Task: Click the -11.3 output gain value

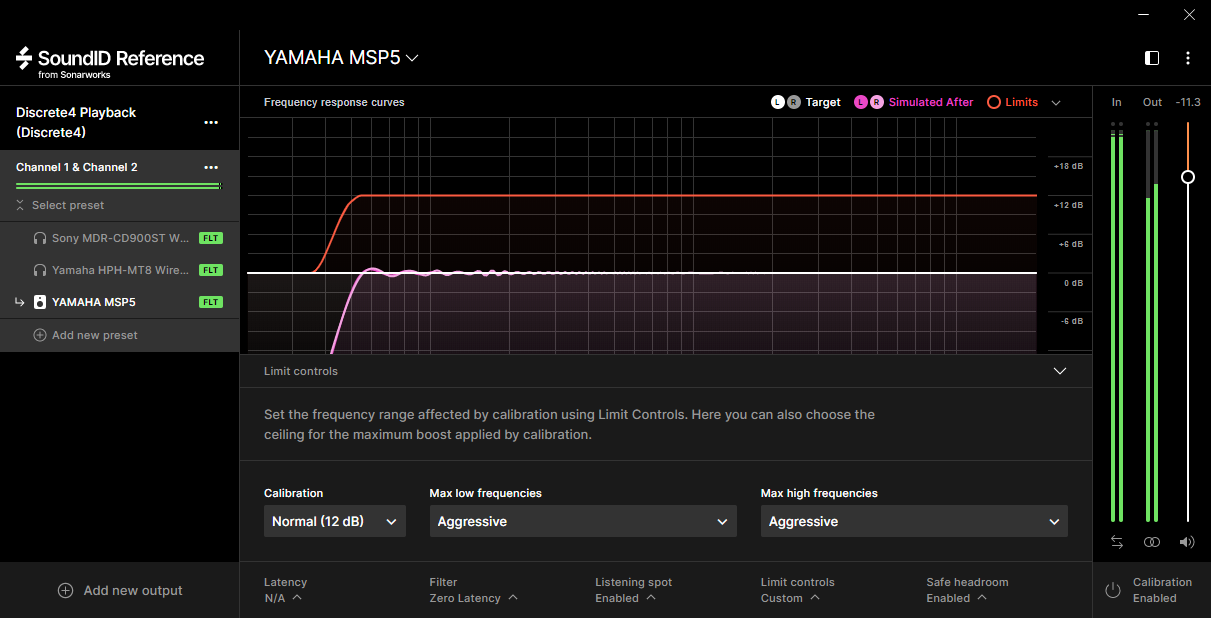Action: (x=1188, y=102)
